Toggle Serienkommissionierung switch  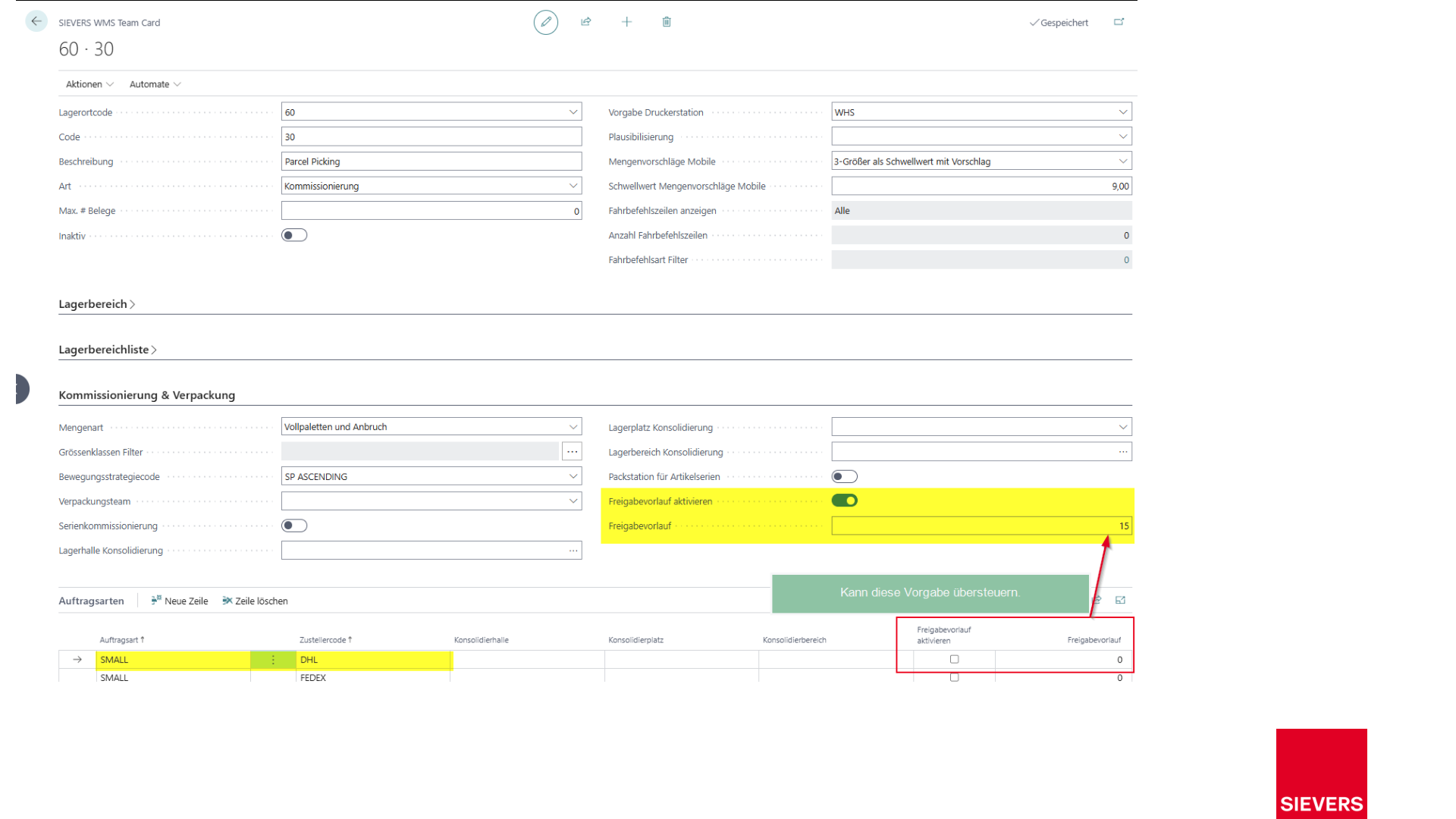click(x=294, y=526)
